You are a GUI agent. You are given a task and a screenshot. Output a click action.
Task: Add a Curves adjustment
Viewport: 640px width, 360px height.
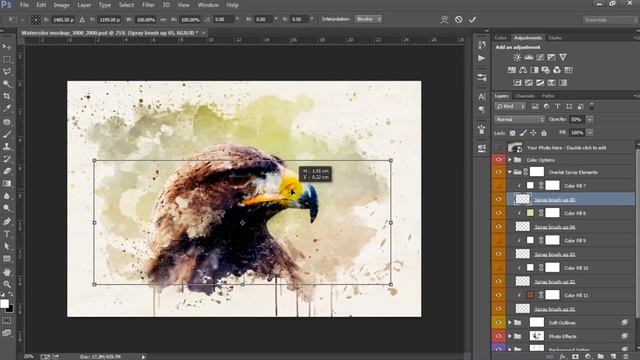click(540, 57)
